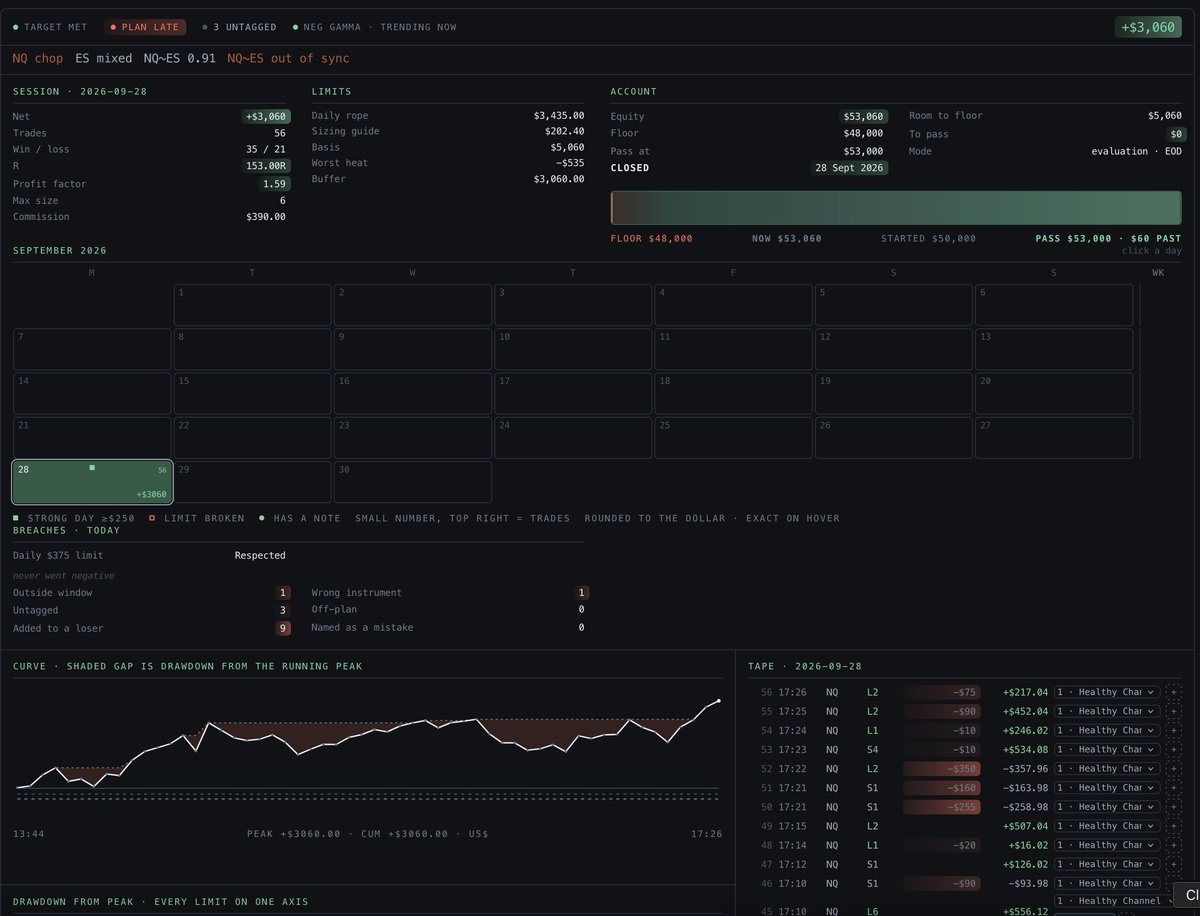The width and height of the screenshot is (1200, 916).
Task: Click the Daily rope value $3,435.00
Action: coord(559,115)
